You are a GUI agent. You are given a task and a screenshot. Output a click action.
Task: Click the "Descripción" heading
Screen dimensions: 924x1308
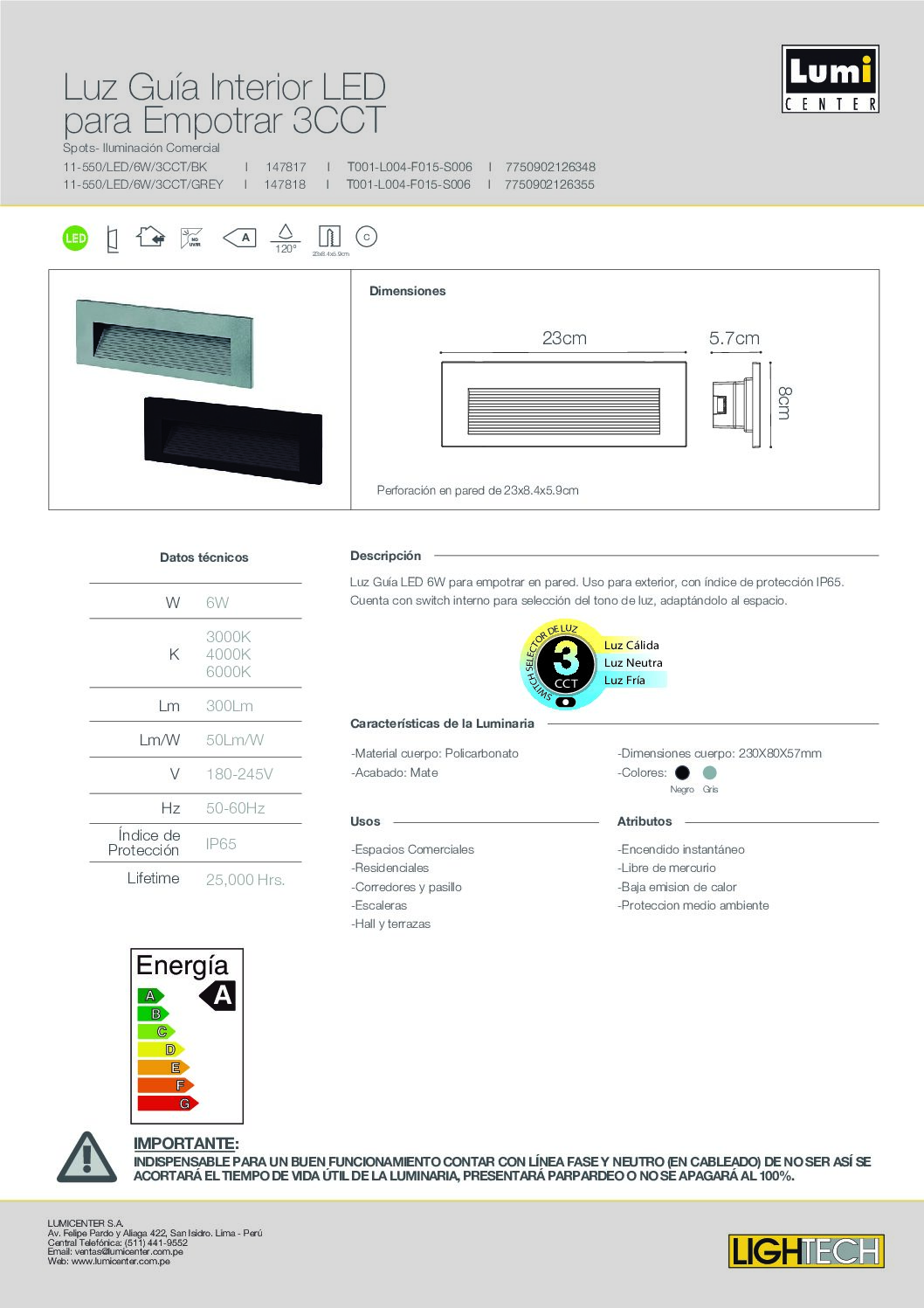point(386,556)
